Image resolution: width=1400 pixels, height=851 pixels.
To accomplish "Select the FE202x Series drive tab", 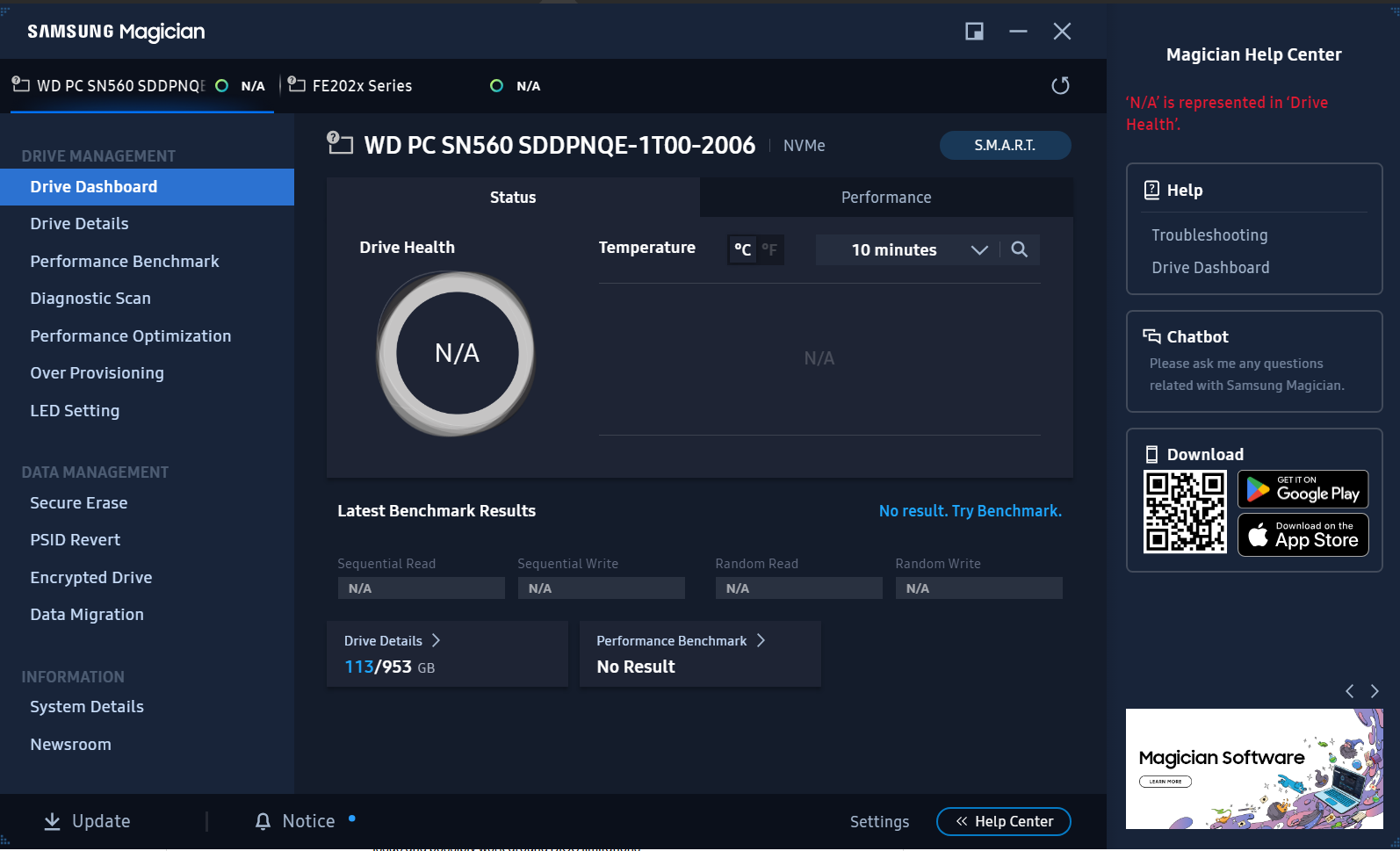I will 362,86.
